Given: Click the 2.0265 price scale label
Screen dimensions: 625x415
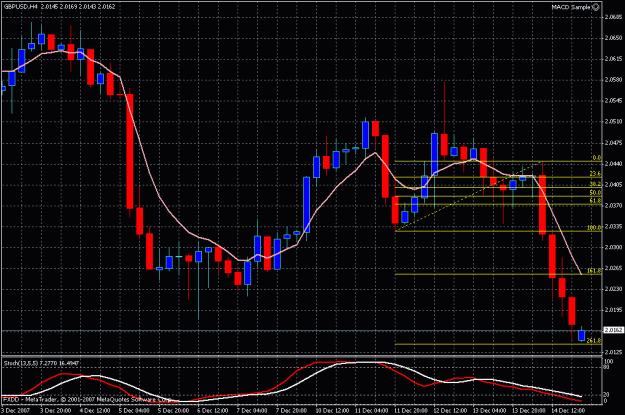Looking at the screenshot, I should click(x=613, y=268).
